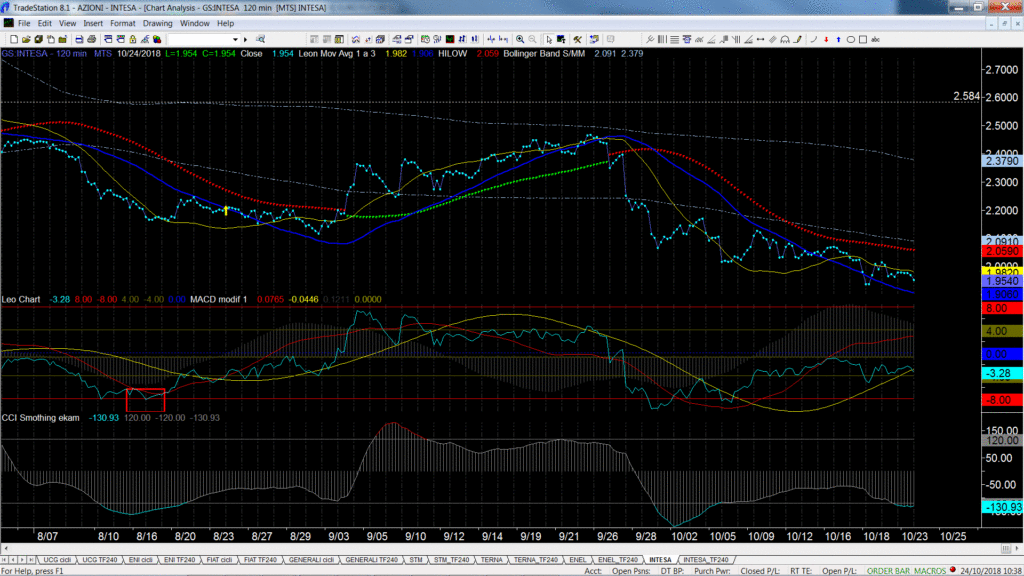Viewport: 1024px width, 576px height.
Task: Click the -130.93 CCI value marker
Action: point(1002,507)
